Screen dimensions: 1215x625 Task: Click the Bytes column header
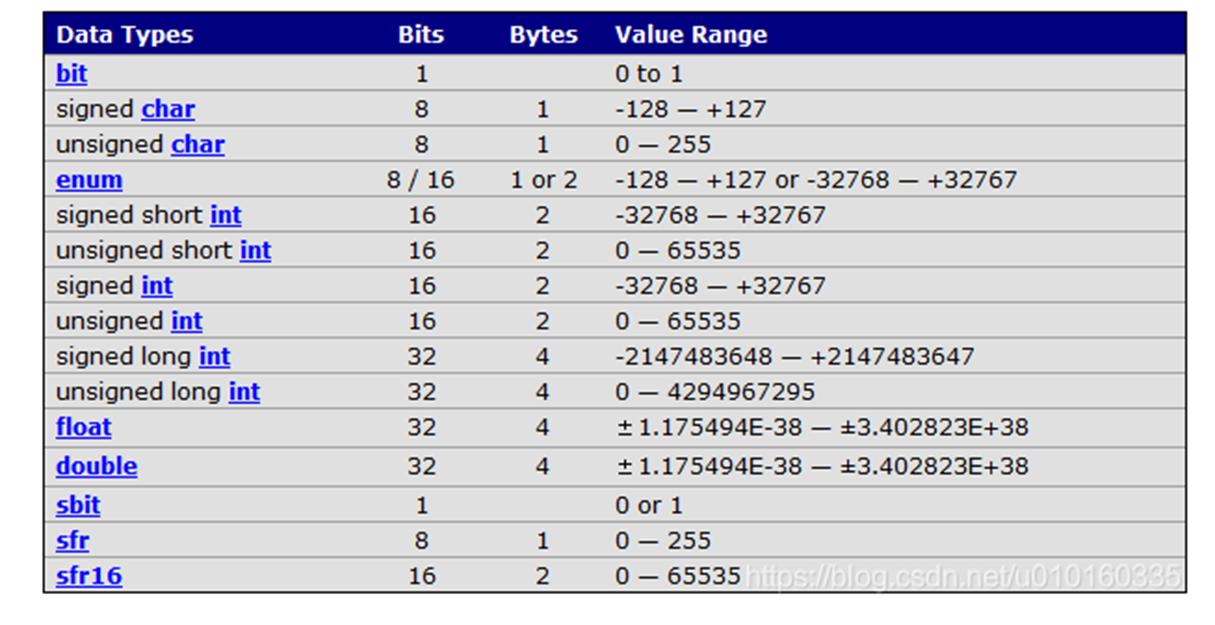click(543, 35)
